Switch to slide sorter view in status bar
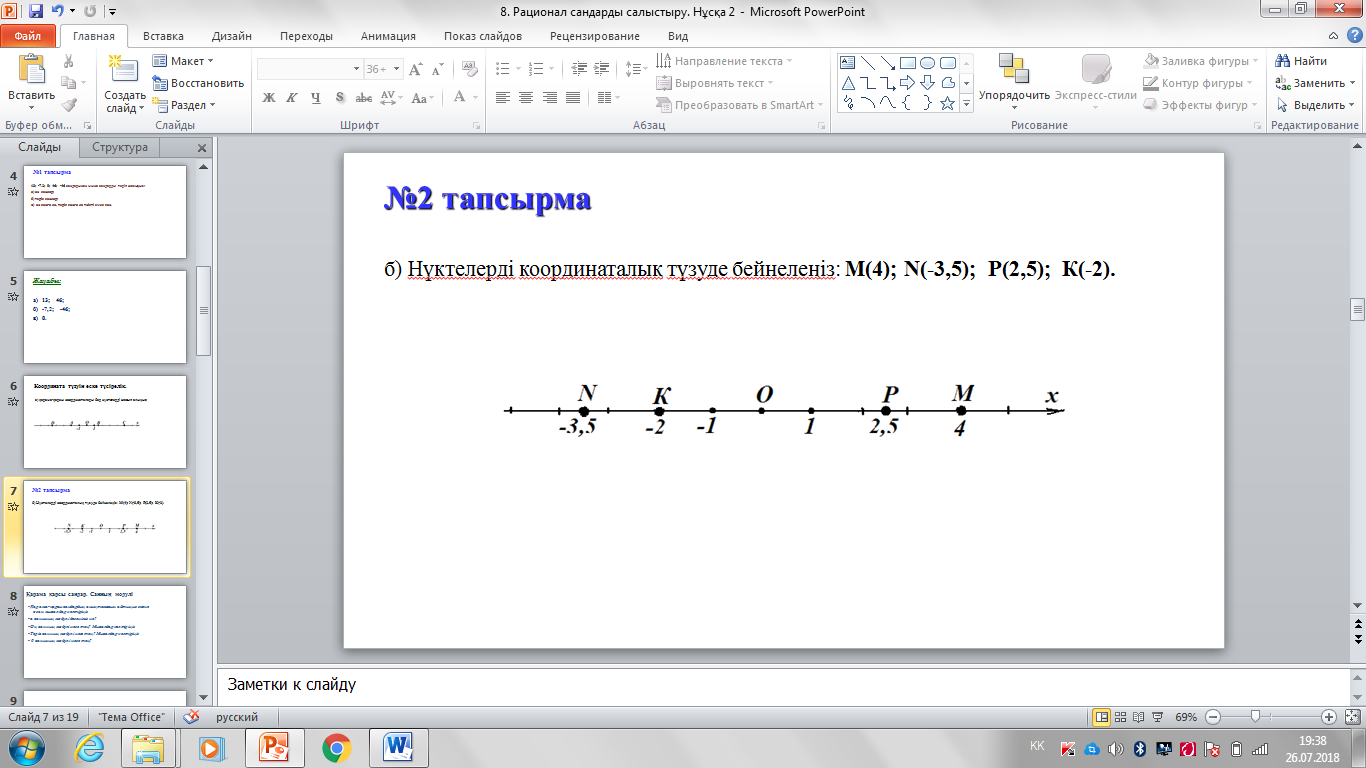The image size is (1366, 768). [x=1122, y=717]
